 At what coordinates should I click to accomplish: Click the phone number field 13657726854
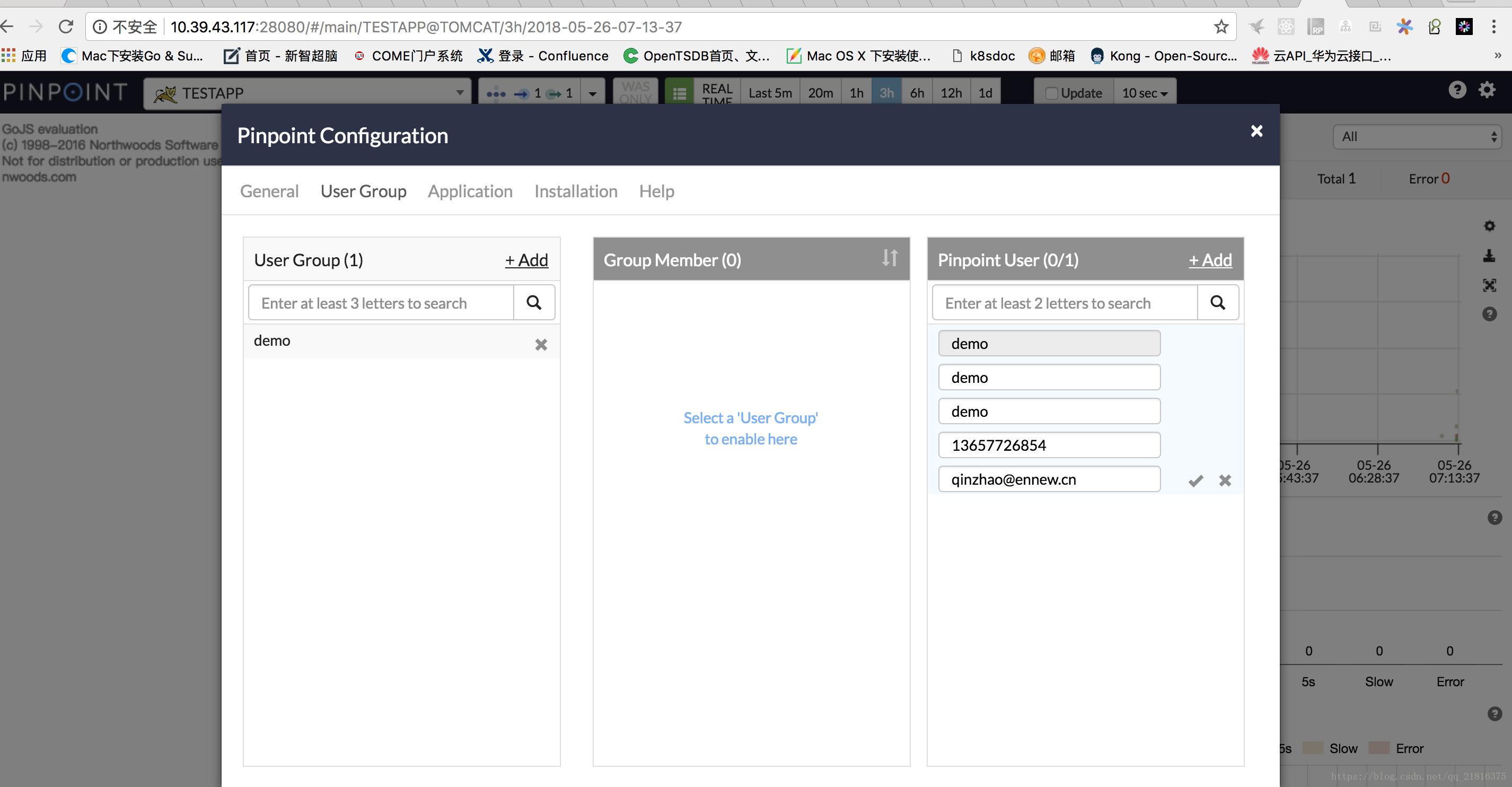pos(1049,445)
